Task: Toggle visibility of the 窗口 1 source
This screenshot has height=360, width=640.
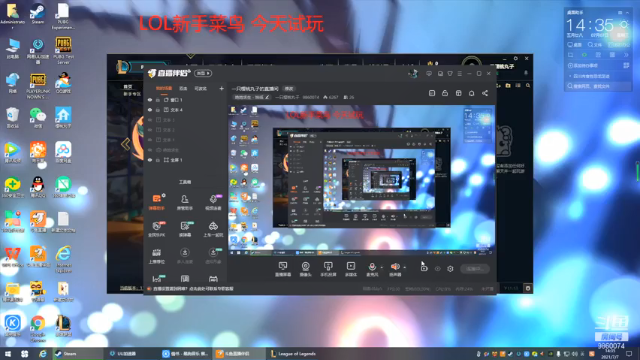Action: (x=150, y=100)
